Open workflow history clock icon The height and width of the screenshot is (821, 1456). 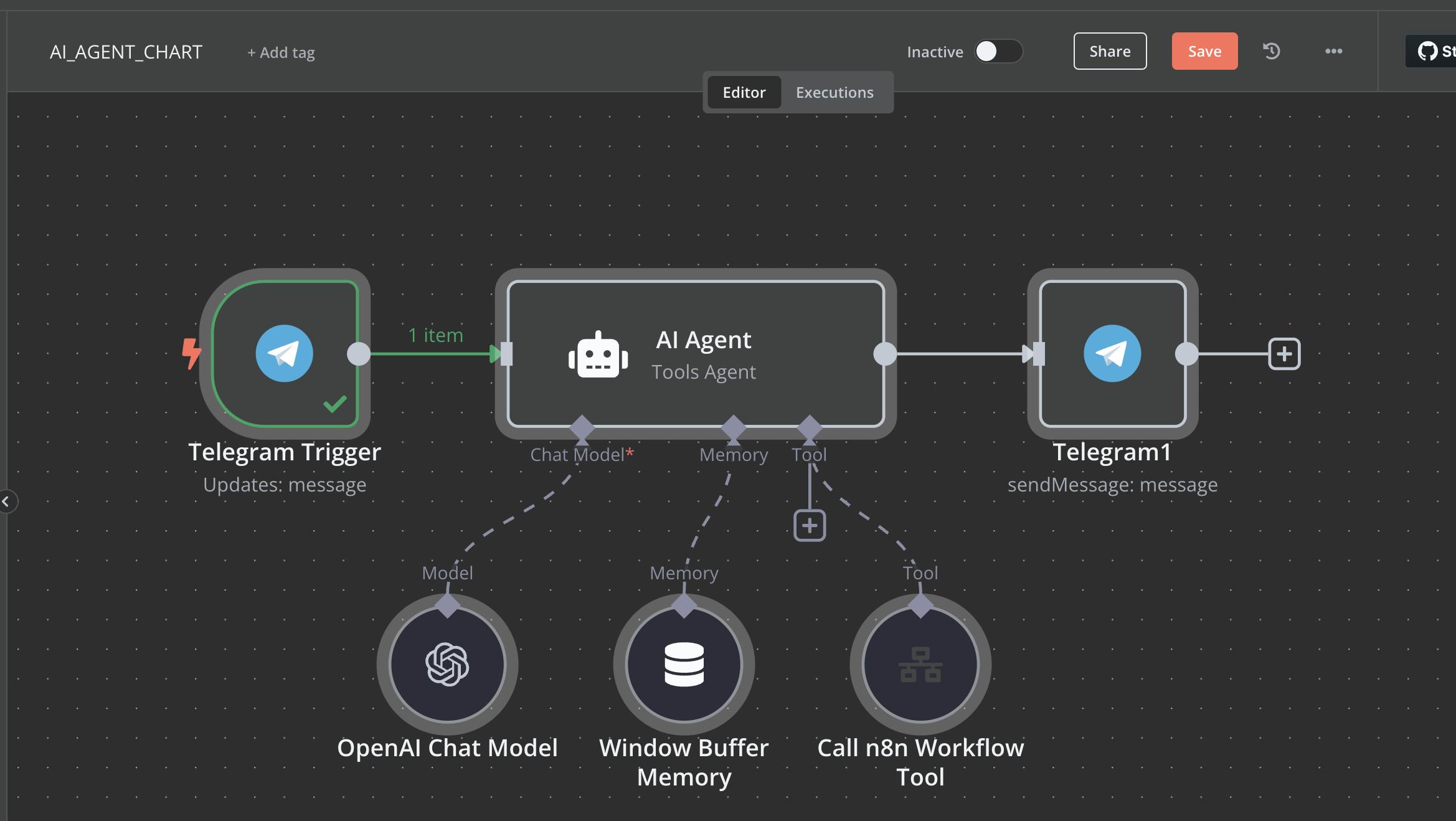coord(1271,51)
